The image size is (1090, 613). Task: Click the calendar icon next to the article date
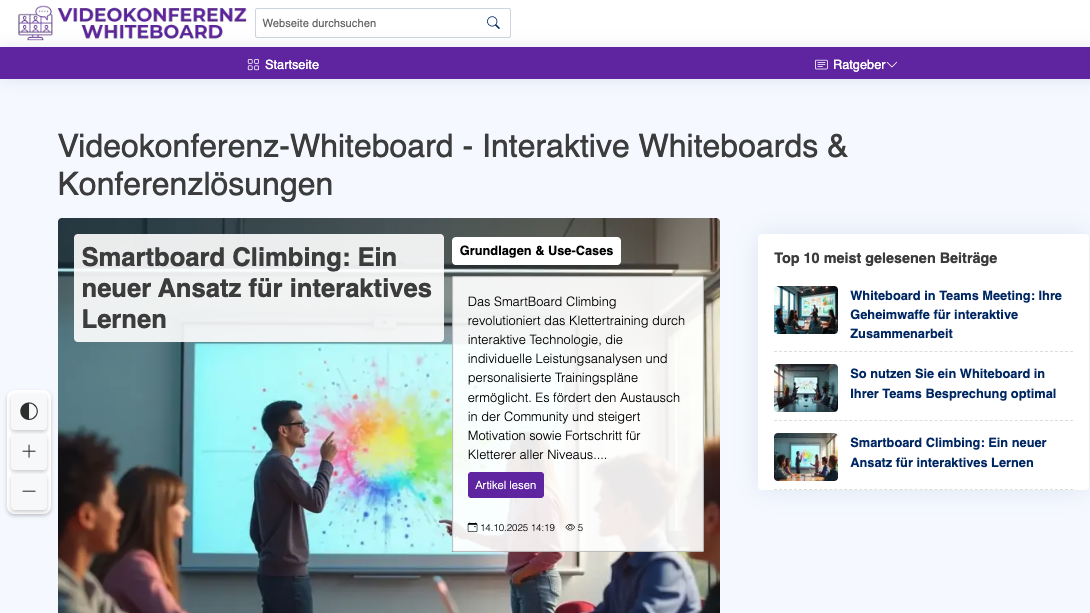point(472,527)
